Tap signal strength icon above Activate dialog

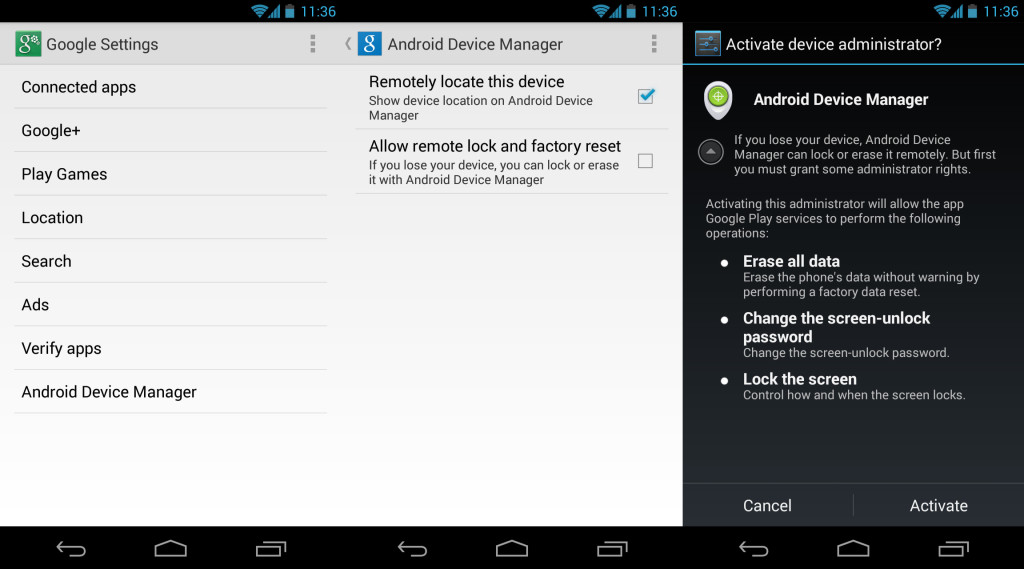click(x=957, y=11)
